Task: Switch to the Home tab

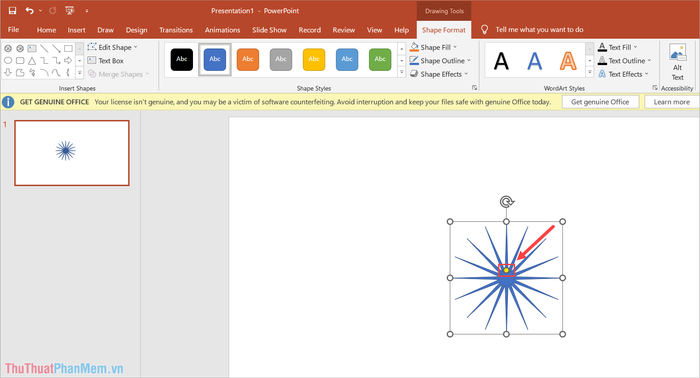Action: click(46, 30)
